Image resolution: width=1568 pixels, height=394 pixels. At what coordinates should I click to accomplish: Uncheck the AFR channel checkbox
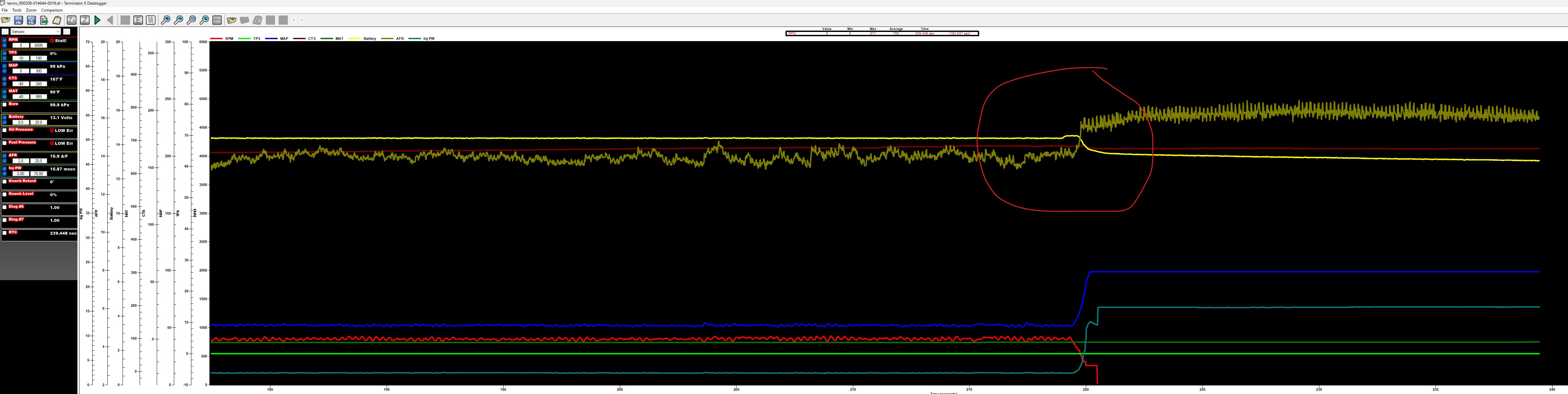[x=4, y=156]
